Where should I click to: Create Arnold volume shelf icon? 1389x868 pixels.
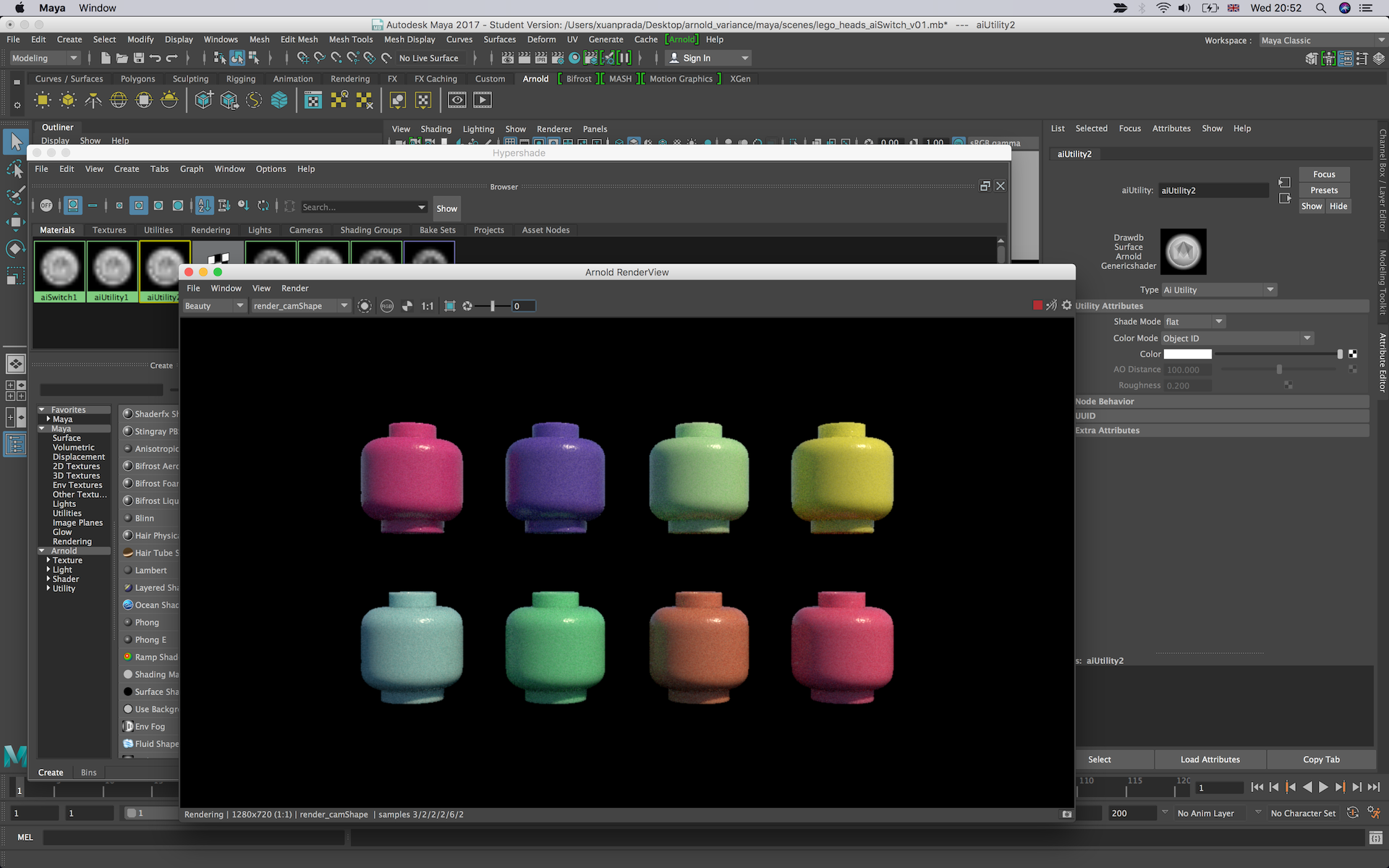[279, 101]
